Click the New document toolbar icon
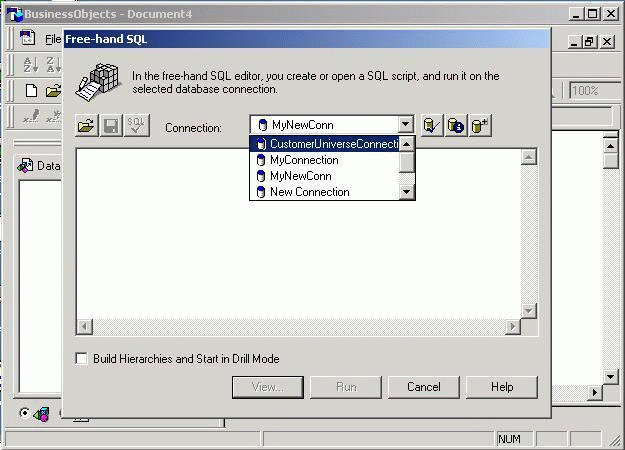 pos(31,91)
